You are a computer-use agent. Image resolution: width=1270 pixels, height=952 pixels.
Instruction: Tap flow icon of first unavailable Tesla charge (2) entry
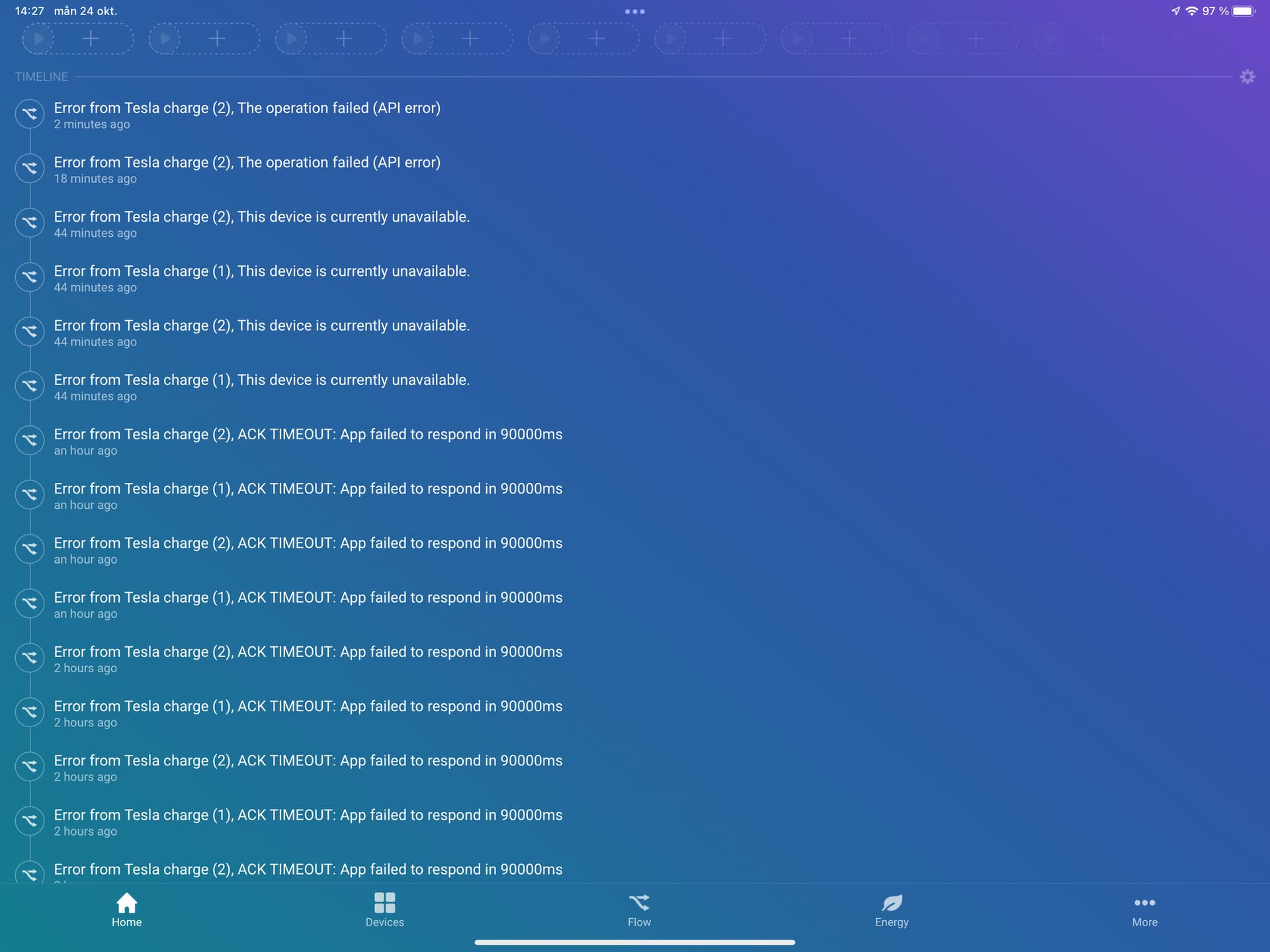[x=30, y=223]
